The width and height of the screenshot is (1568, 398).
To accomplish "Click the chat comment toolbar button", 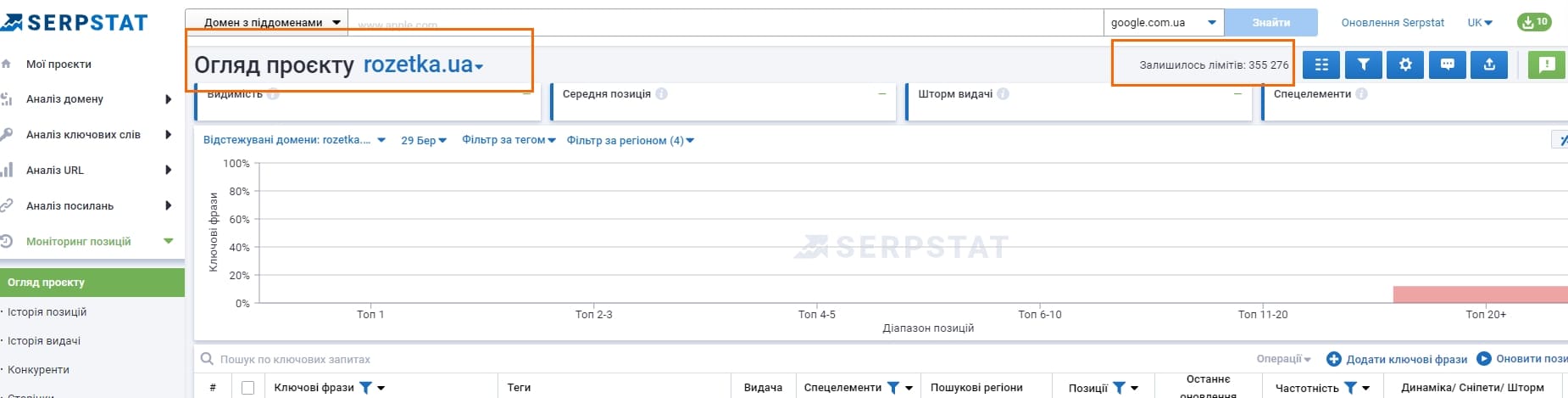I will 1448,64.
